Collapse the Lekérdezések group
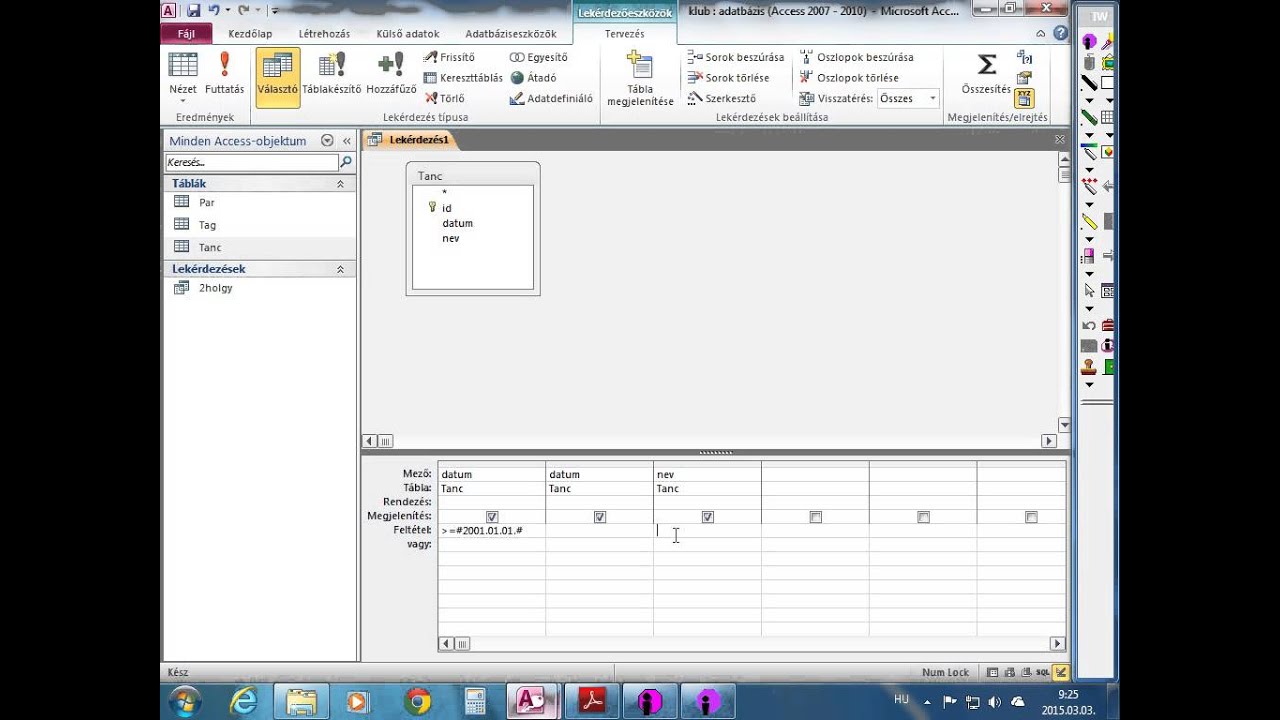 pos(340,269)
